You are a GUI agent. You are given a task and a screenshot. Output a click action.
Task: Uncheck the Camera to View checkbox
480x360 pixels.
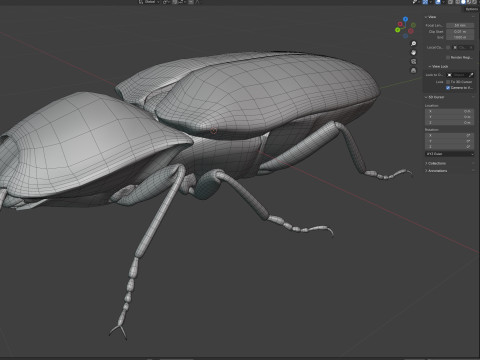(448, 88)
